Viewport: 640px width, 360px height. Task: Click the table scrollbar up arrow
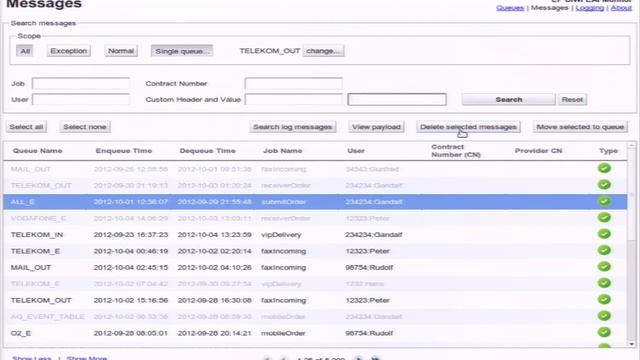pos(631,145)
